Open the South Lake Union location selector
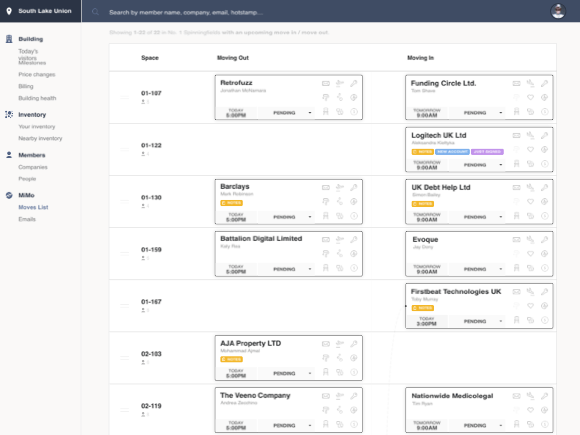Image resolution: width=580 pixels, height=435 pixels. tap(40, 11)
